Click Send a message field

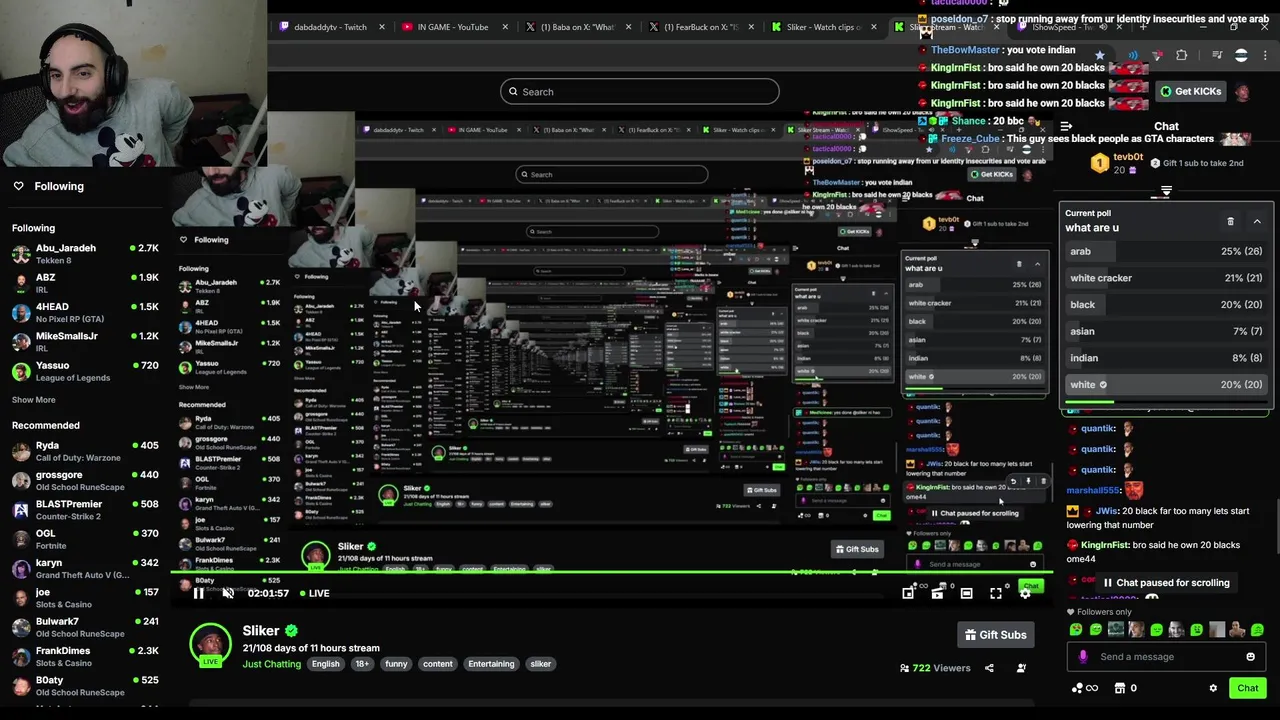click(1165, 657)
